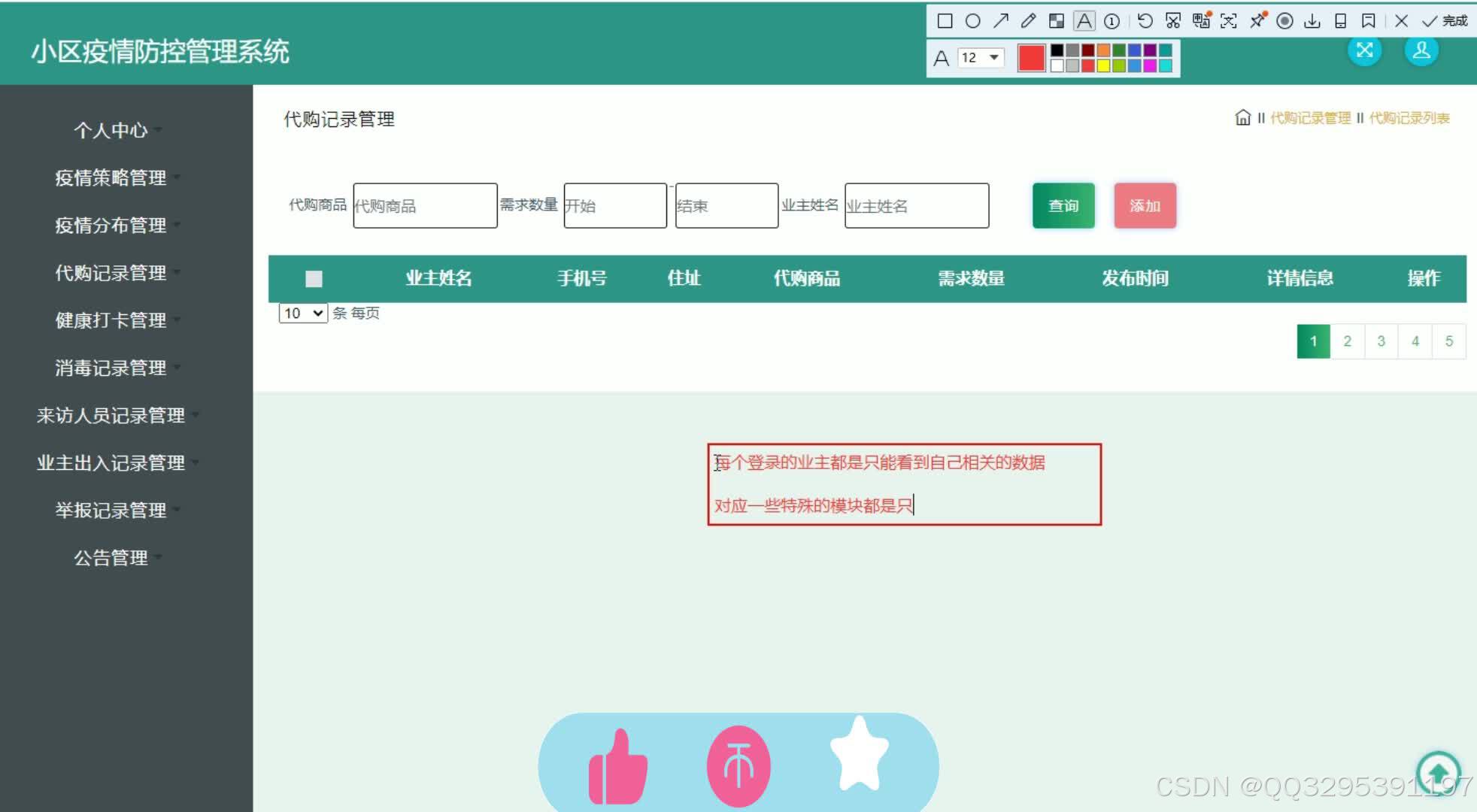Cancel the screenshot with X icon
This screenshot has height=812, width=1477.
[1401, 21]
